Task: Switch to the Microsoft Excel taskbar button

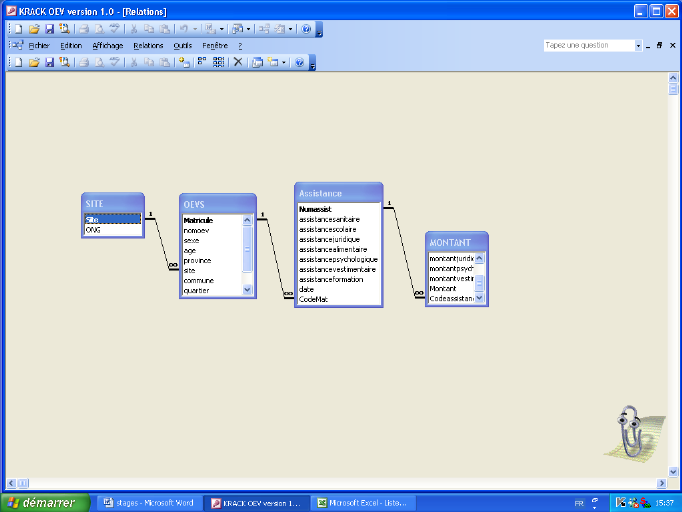Action: pos(361,502)
